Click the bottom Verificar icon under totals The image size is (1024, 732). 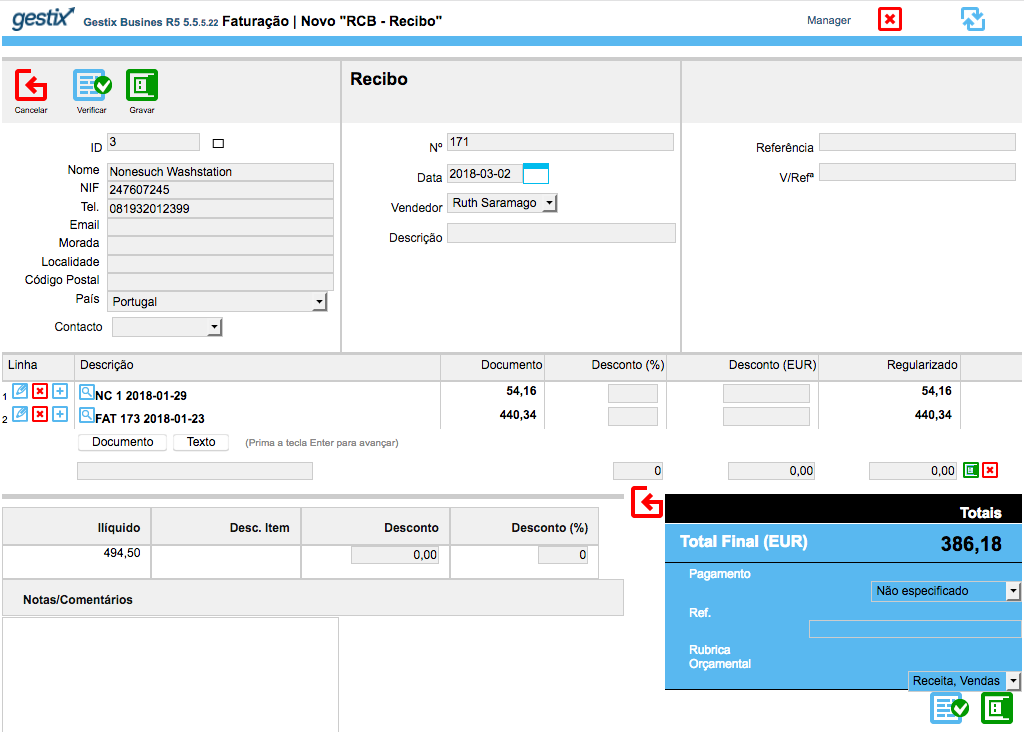(949, 708)
